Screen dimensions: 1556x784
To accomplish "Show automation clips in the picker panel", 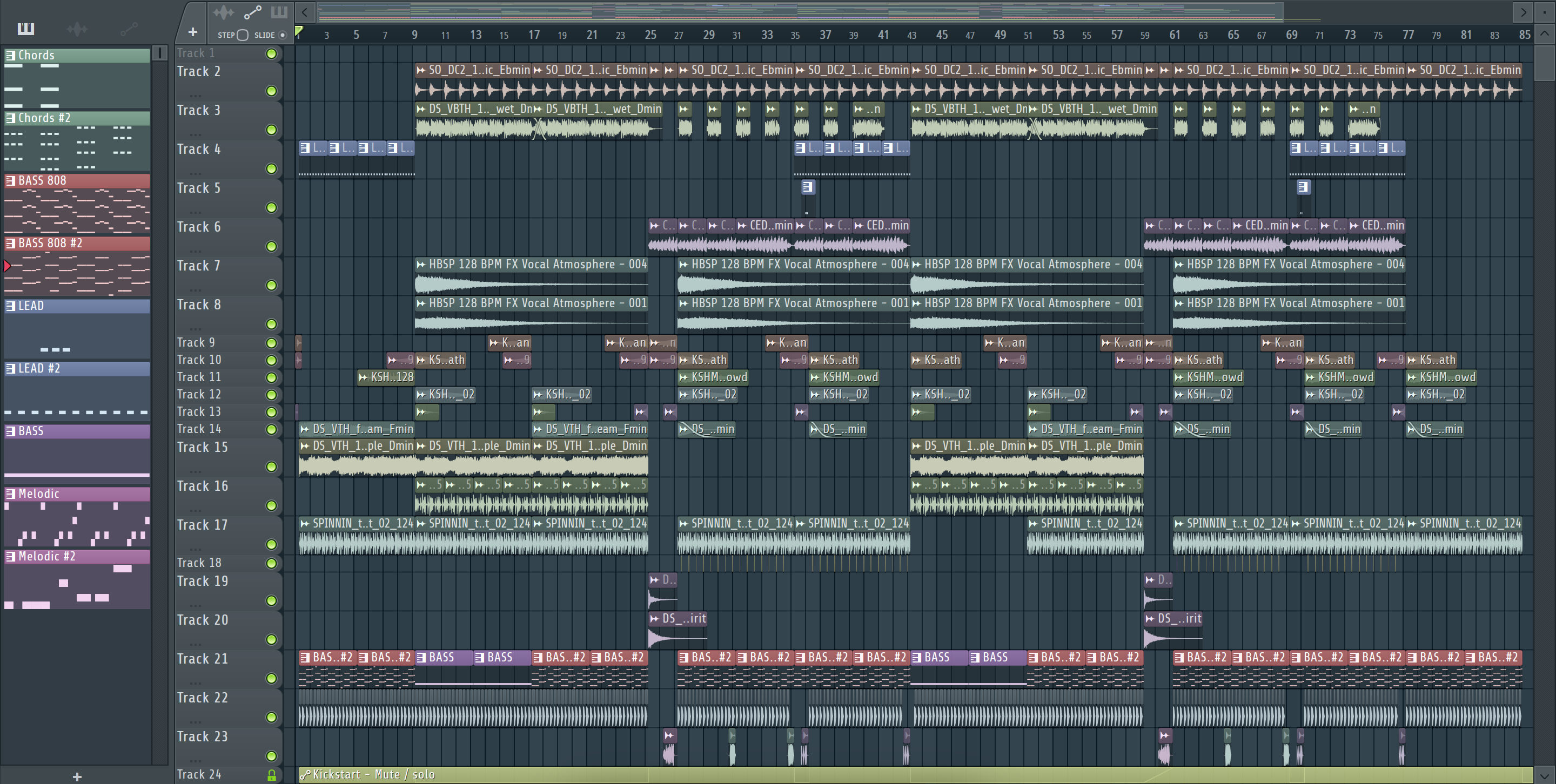I will (x=129, y=29).
